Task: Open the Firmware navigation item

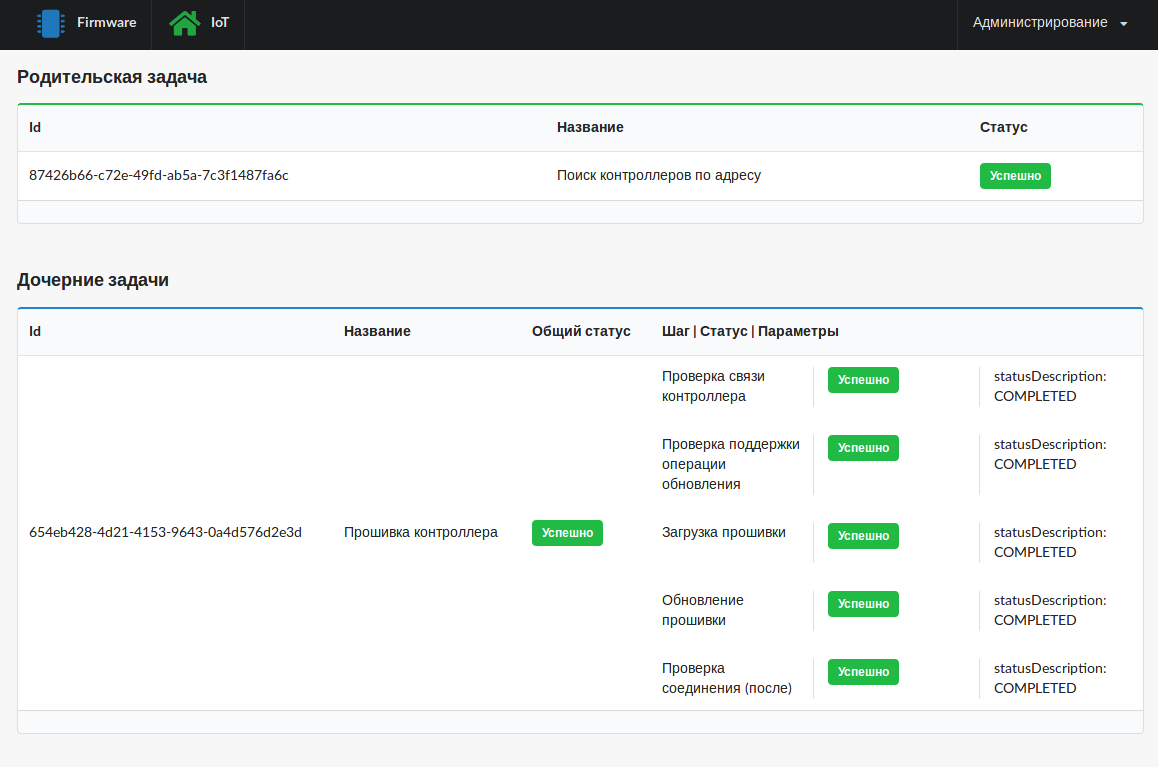Action: [x=106, y=22]
